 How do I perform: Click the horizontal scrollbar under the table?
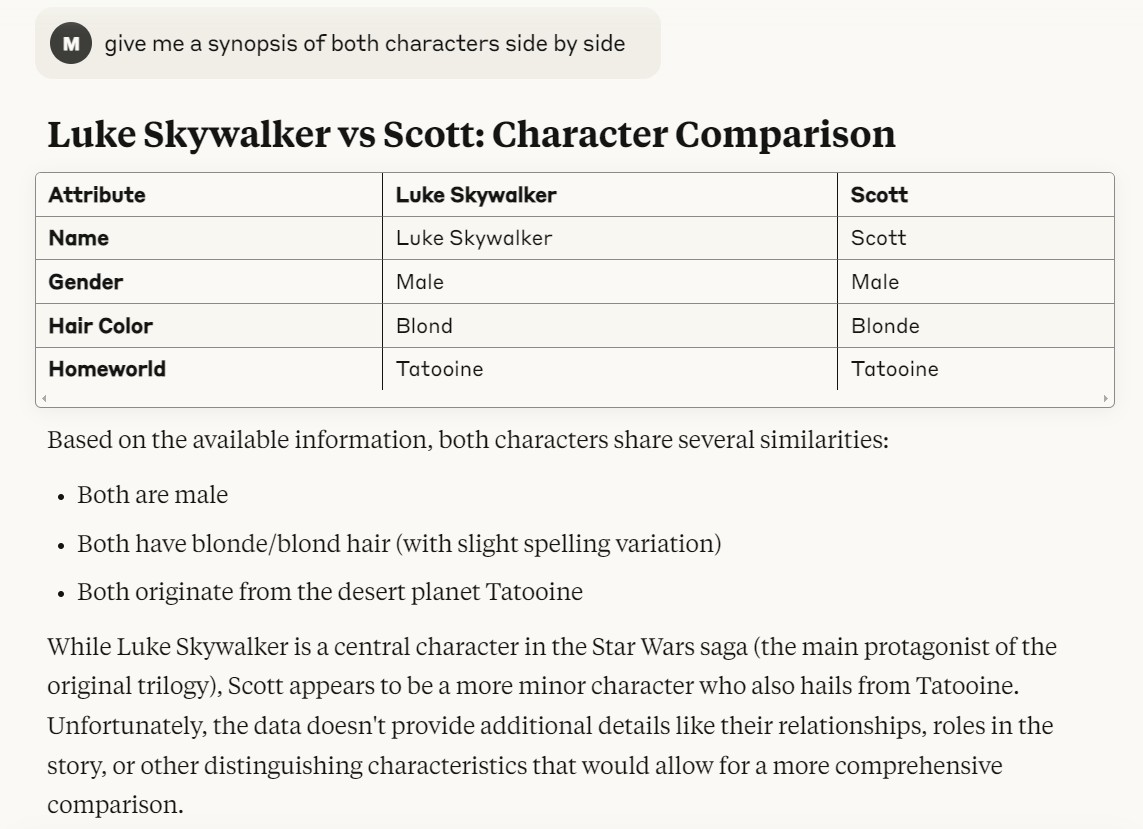pos(574,398)
